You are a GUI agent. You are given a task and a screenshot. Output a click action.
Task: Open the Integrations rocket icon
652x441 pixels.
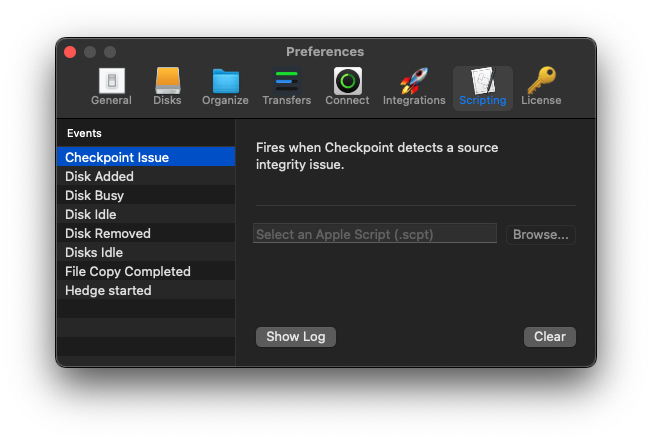tap(414, 81)
